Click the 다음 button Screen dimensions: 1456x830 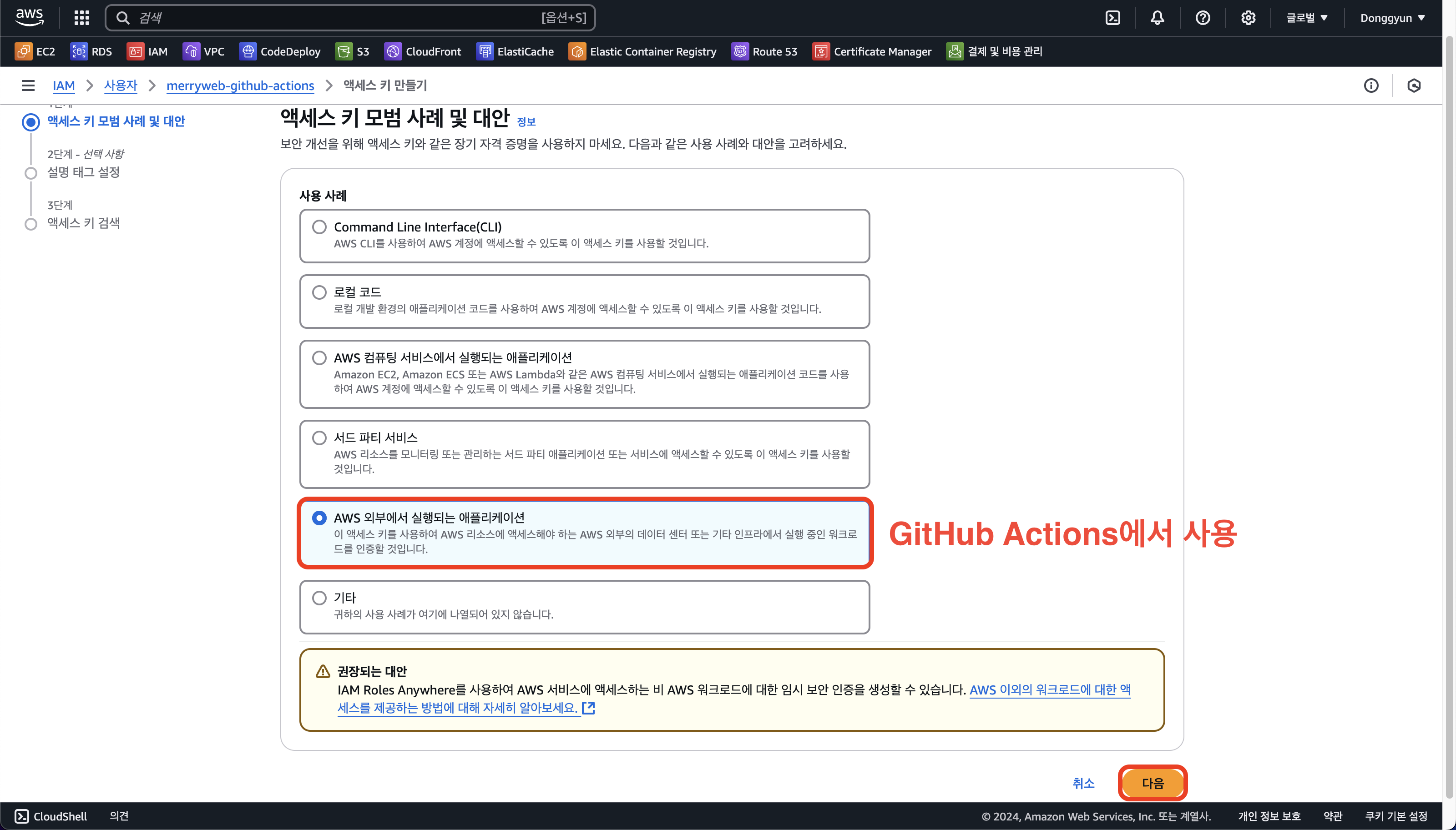point(1152,783)
